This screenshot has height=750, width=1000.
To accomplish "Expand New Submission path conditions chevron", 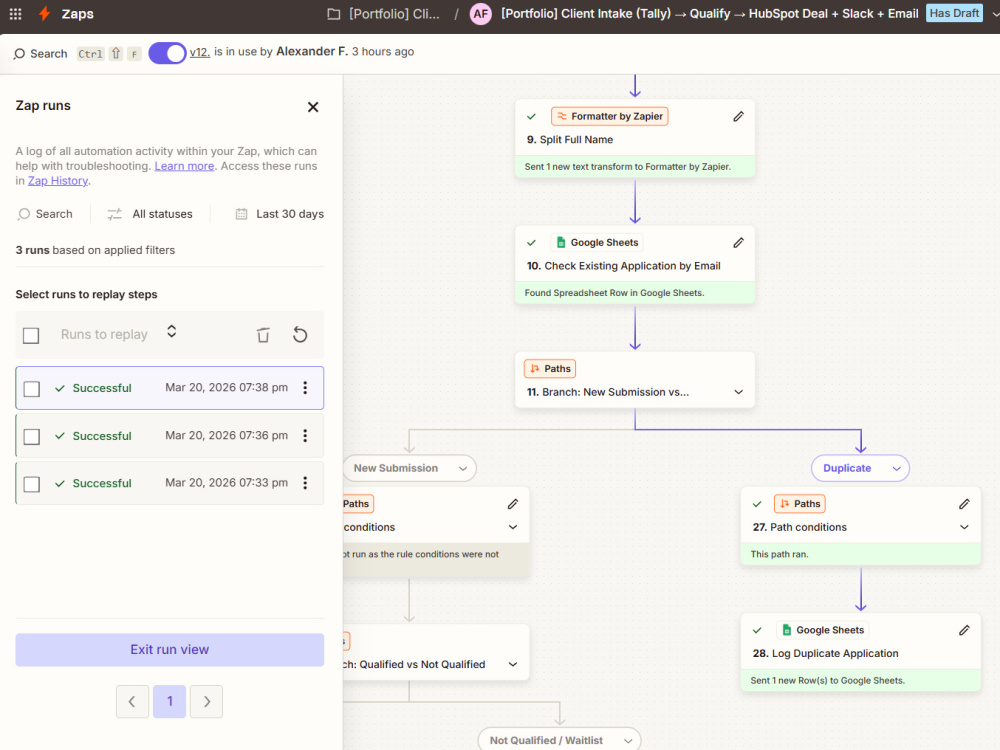I will [x=512, y=527].
